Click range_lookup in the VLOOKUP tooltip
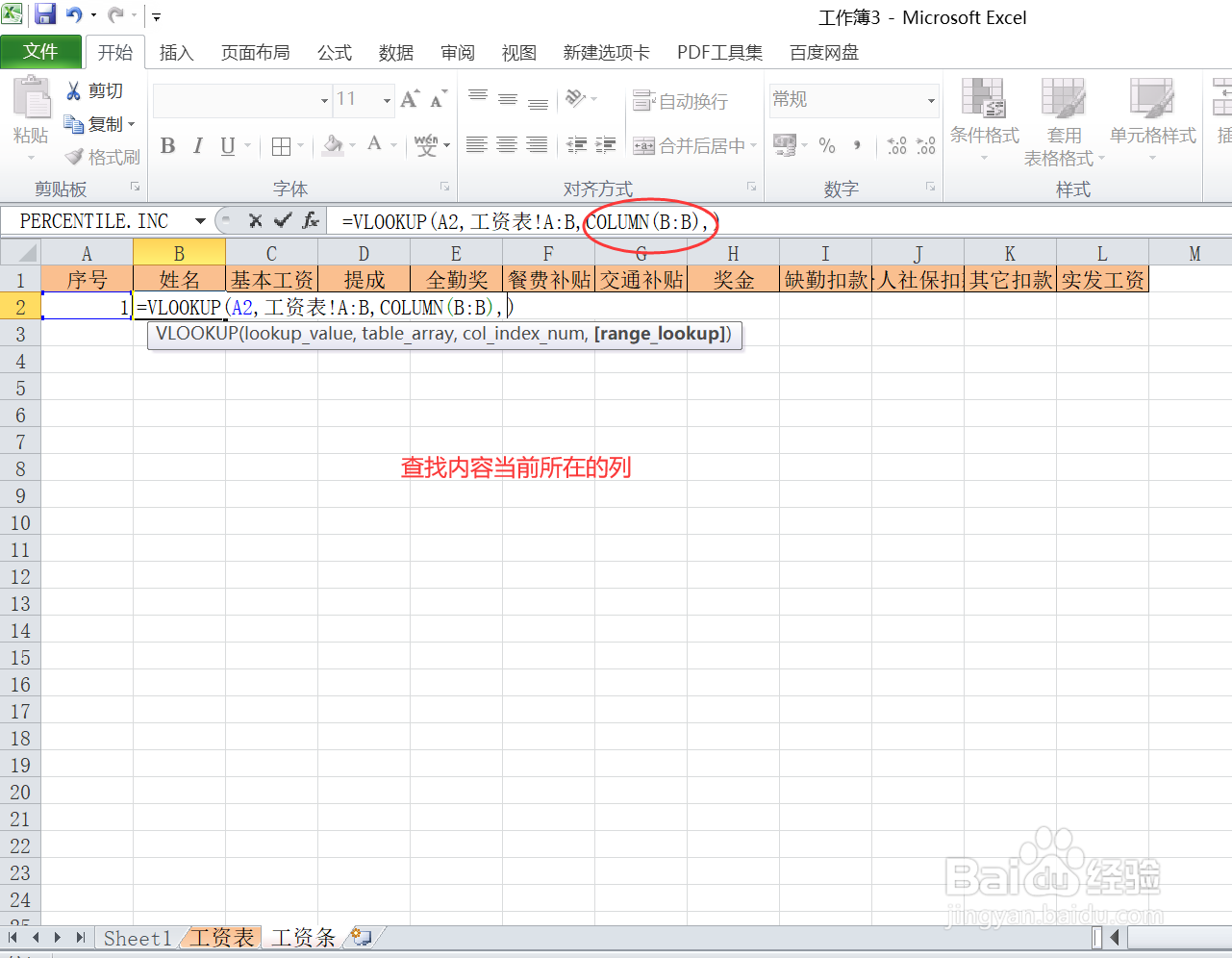Screen dimensions: 1232x958 pyautogui.click(x=660, y=334)
